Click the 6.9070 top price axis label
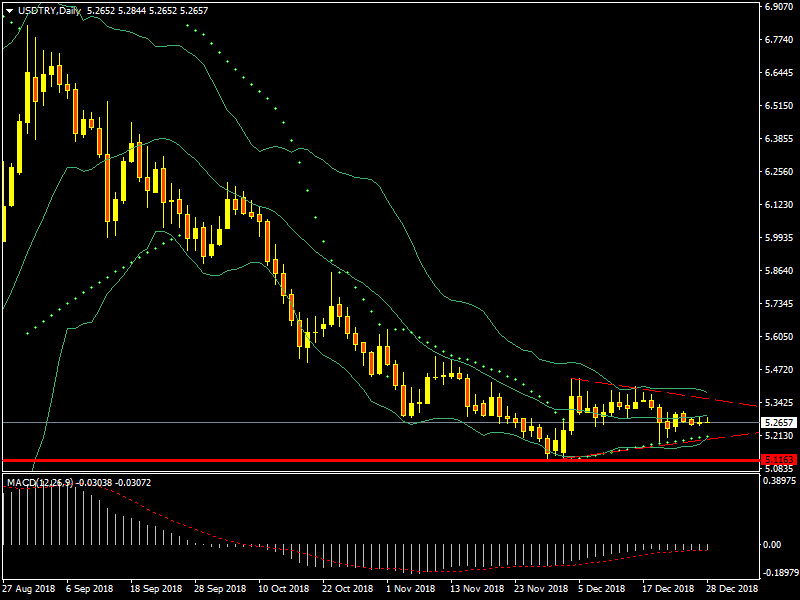This screenshot has height=600, width=800. tap(778, 7)
